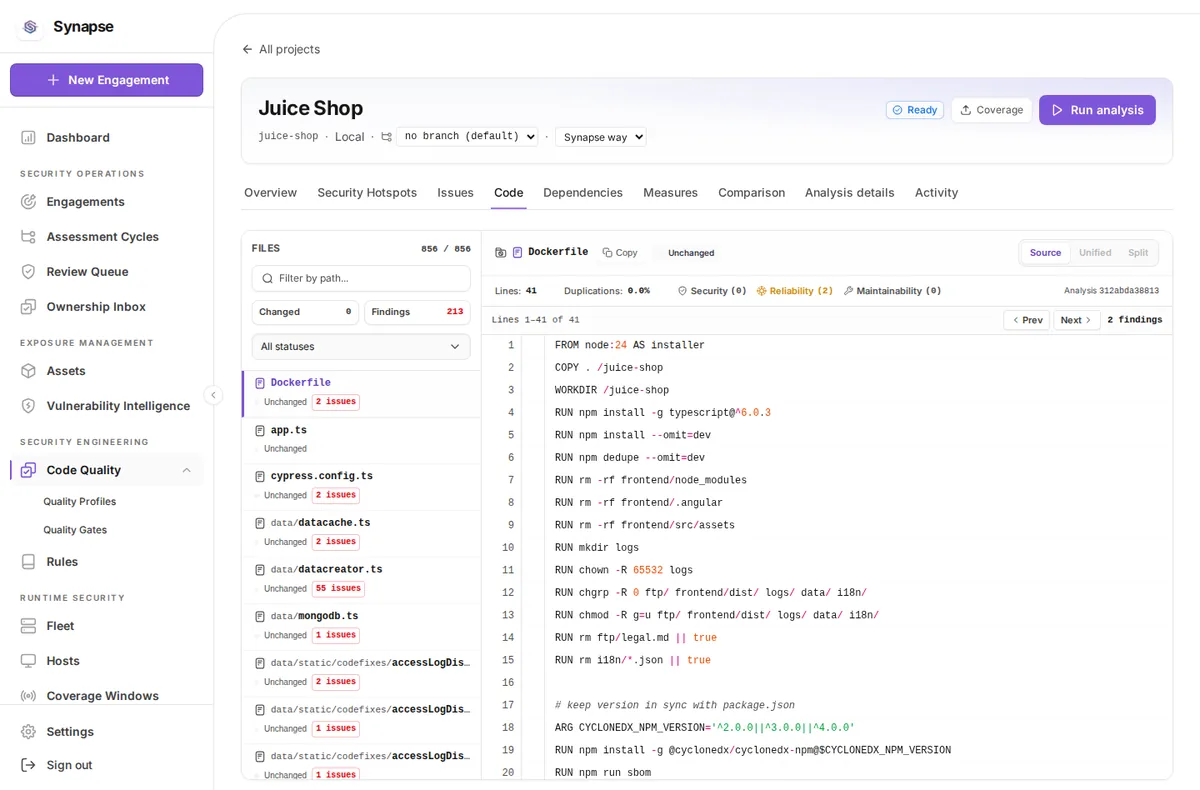Click the Coverage upload button
Image resolution: width=1200 pixels, height=790 pixels.
[x=991, y=110]
